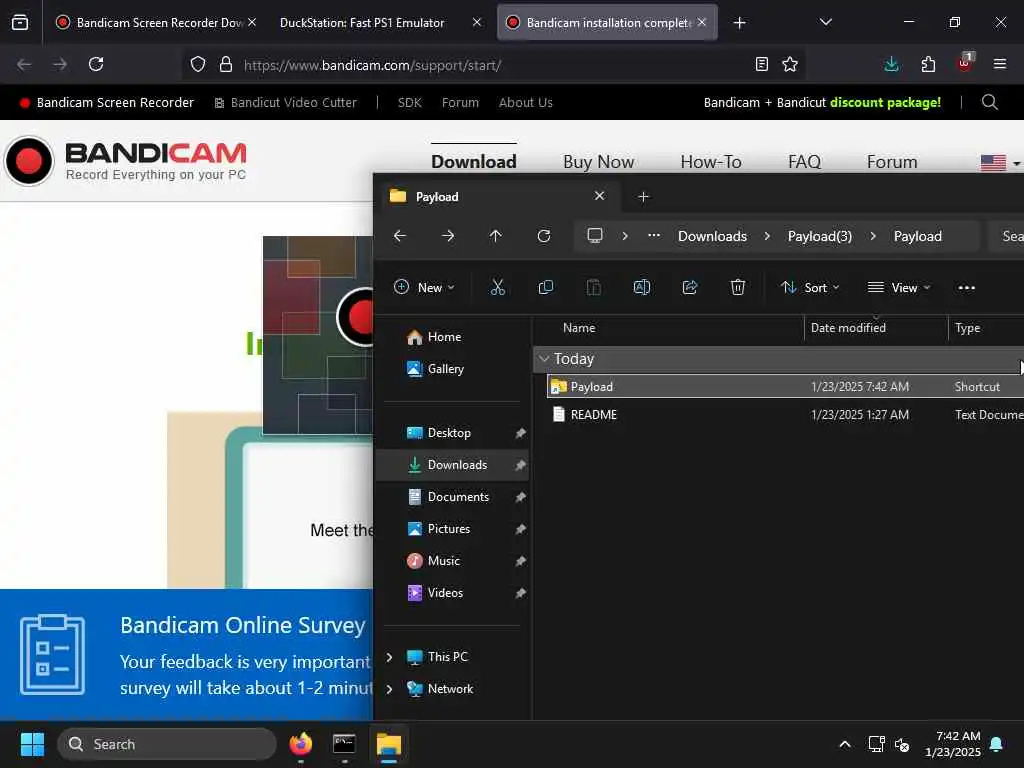This screenshot has width=1024, height=768.
Task: Open Forum in Bandicam main navigation
Action: click(891, 162)
